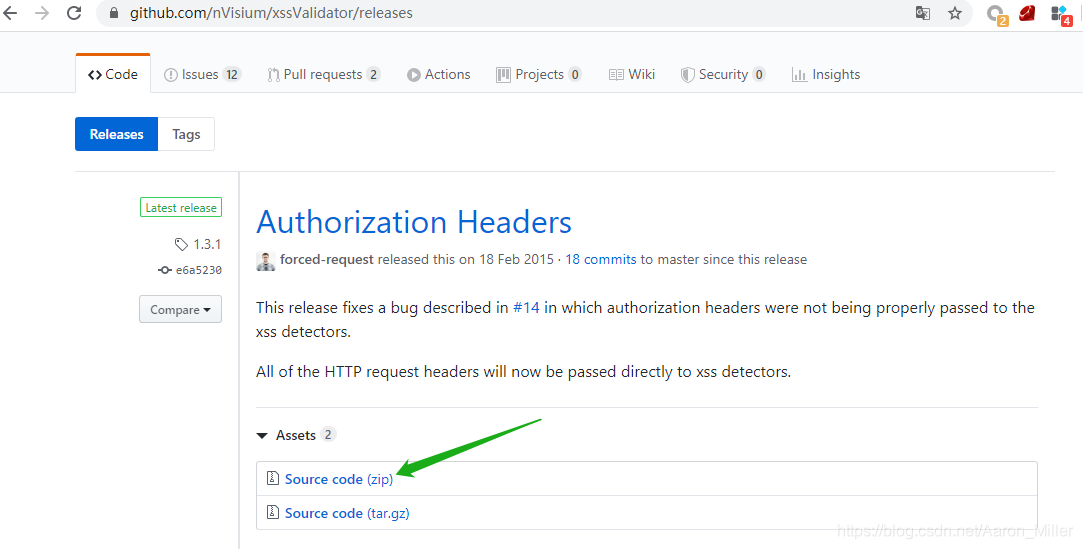The height and width of the screenshot is (549, 1083).
Task: Click the Issues count badge 12
Action: (232, 75)
